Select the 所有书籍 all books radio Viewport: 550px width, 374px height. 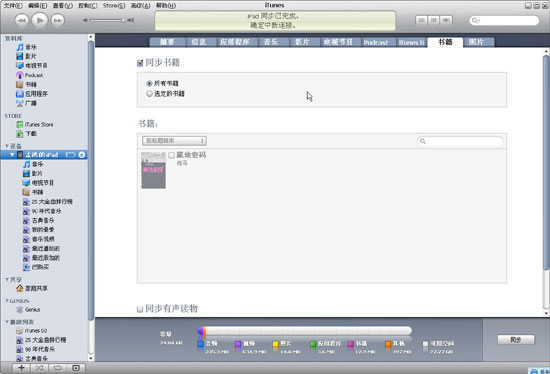tap(149, 84)
